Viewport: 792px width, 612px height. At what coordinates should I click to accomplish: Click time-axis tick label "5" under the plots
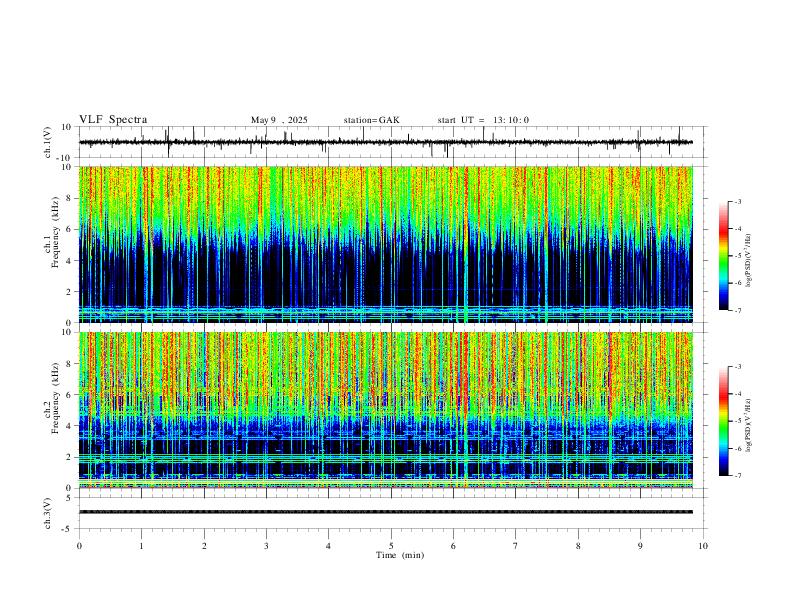(x=391, y=546)
